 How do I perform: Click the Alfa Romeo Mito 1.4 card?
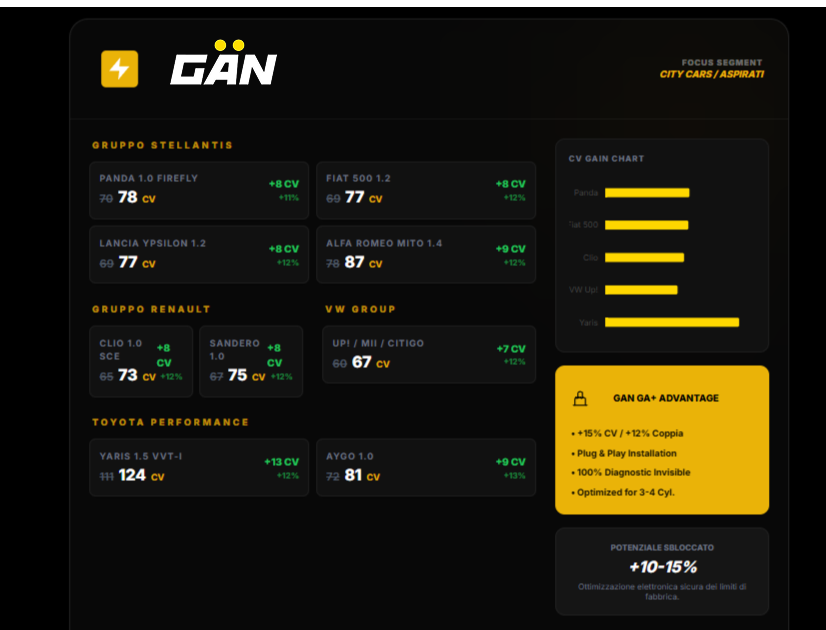[x=425, y=255]
